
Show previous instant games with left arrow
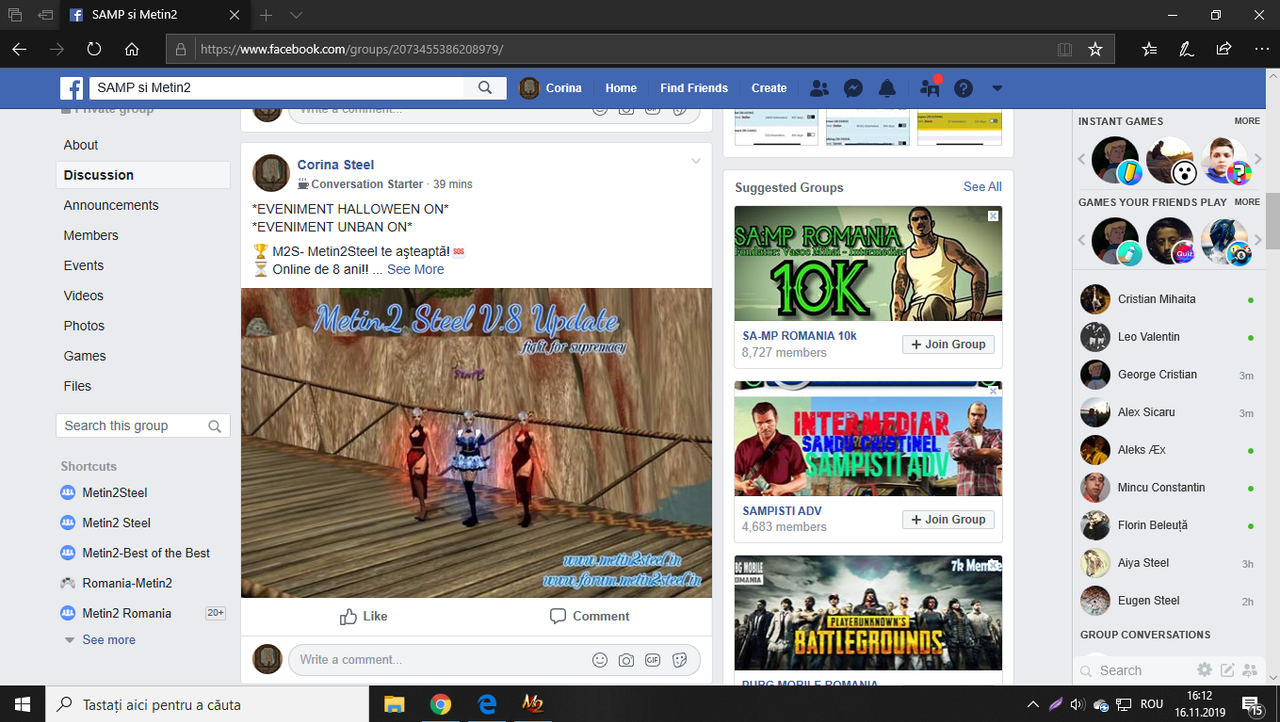coord(1081,159)
